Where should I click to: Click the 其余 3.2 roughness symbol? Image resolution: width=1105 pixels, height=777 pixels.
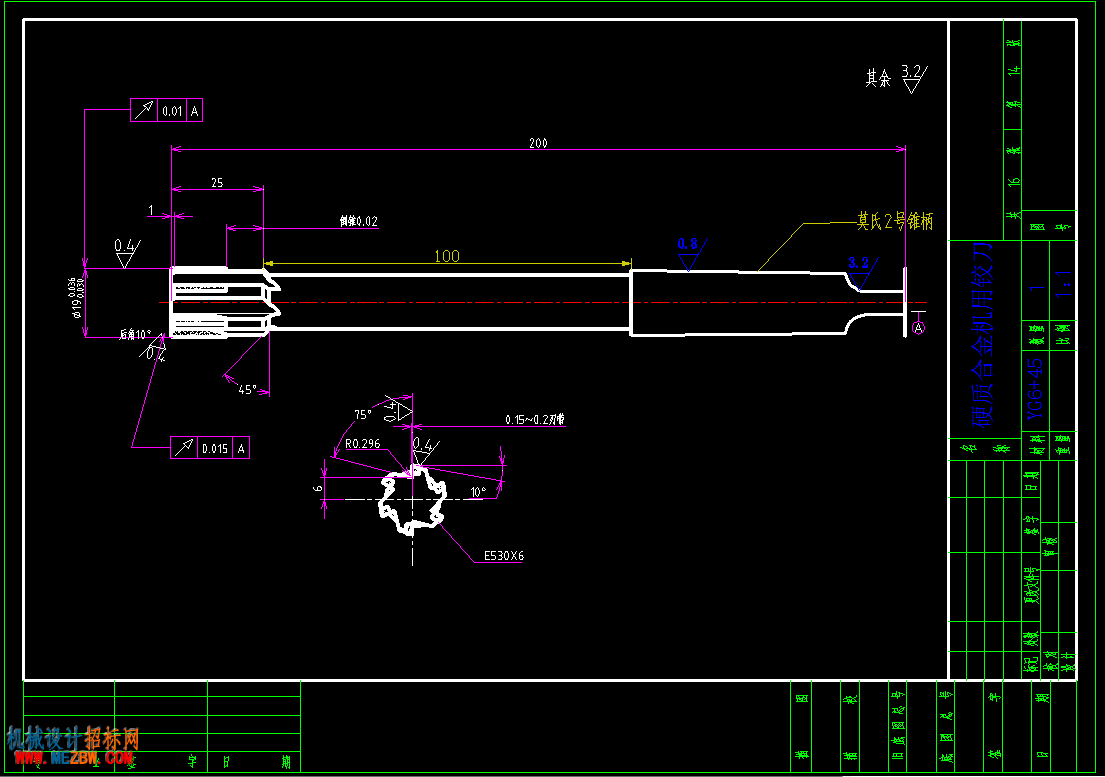click(x=897, y=78)
